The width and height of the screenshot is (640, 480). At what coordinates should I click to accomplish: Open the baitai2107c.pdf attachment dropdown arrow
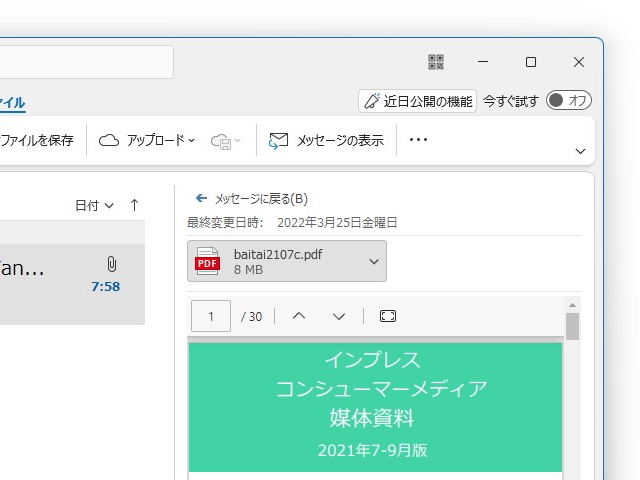(x=374, y=261)
